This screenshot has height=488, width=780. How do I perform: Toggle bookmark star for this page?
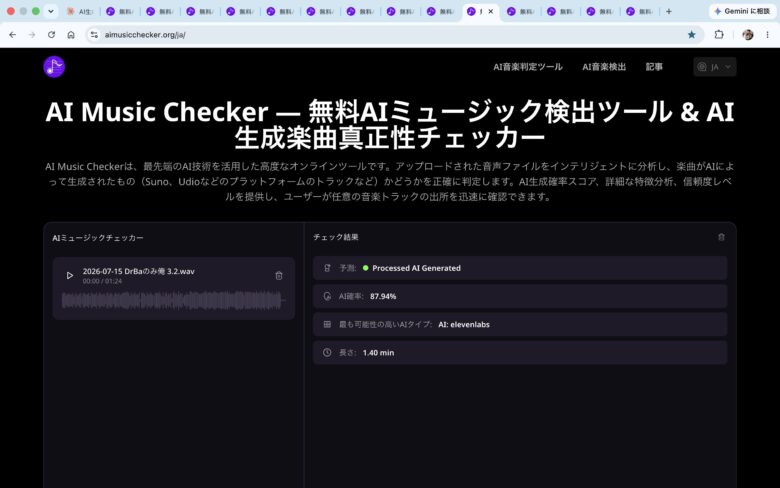pos(691,35)
